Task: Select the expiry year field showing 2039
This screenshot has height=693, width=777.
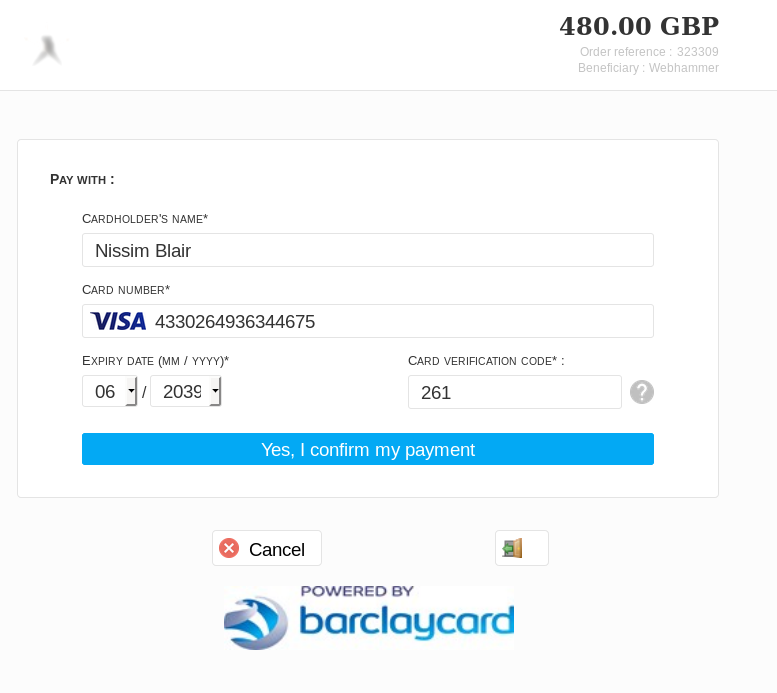Action: tap(186, 391)
